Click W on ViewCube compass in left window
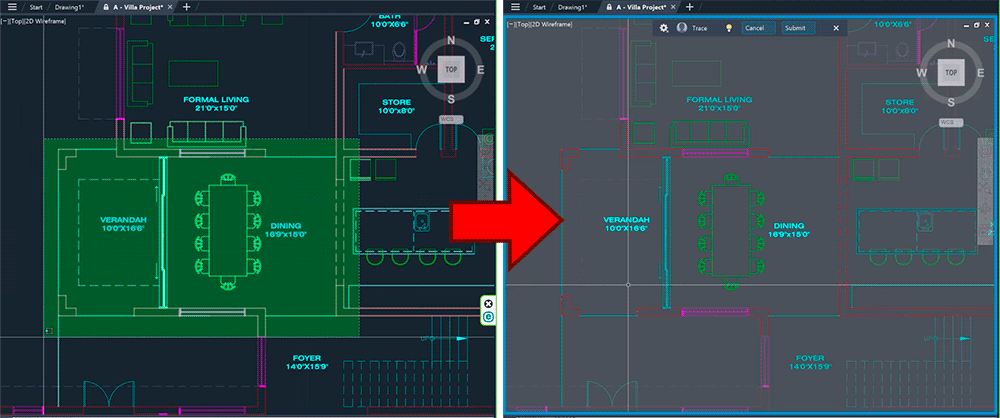Screen dimensions: 1000x418 (x=422, y=70)
